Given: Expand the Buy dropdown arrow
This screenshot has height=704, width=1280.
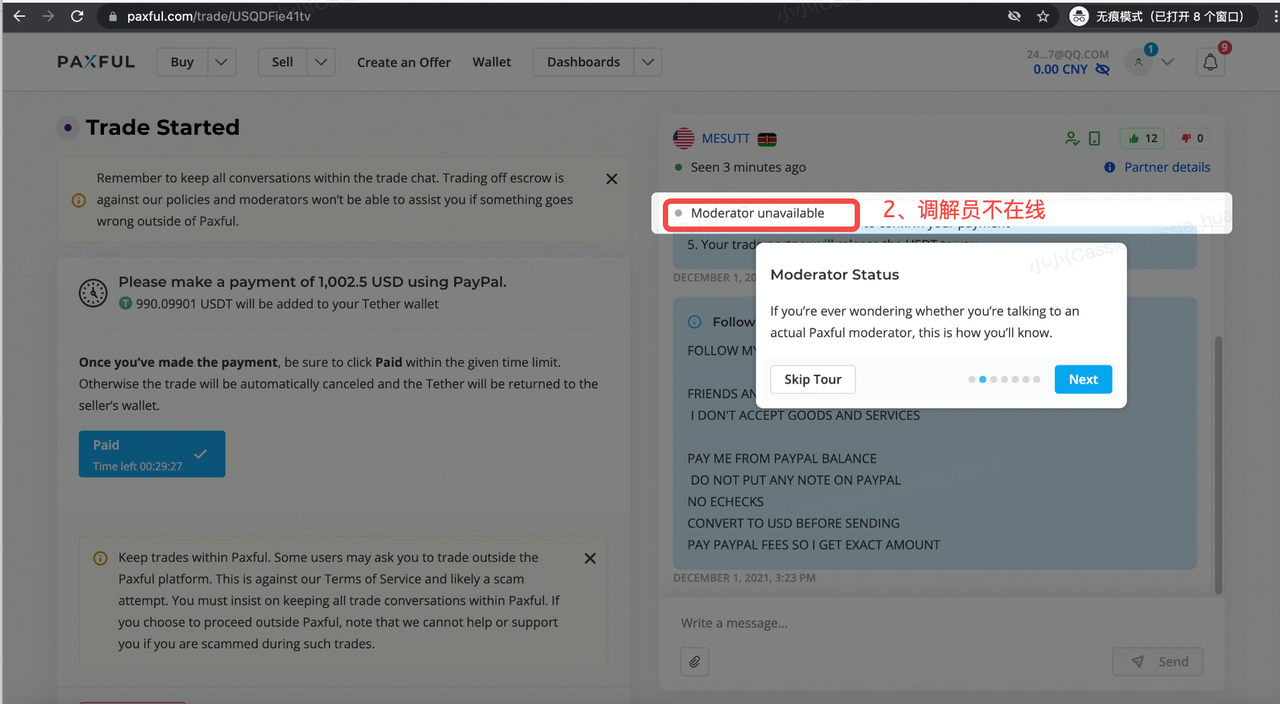Looking at the screenshot, I should coord(222,62).
